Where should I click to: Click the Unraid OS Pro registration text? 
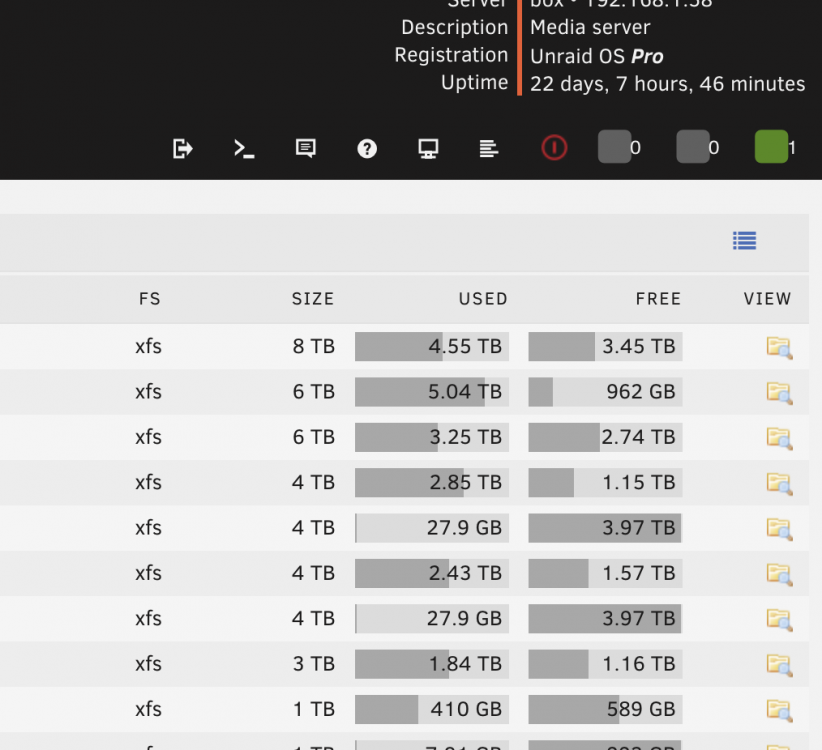point(597,56)
